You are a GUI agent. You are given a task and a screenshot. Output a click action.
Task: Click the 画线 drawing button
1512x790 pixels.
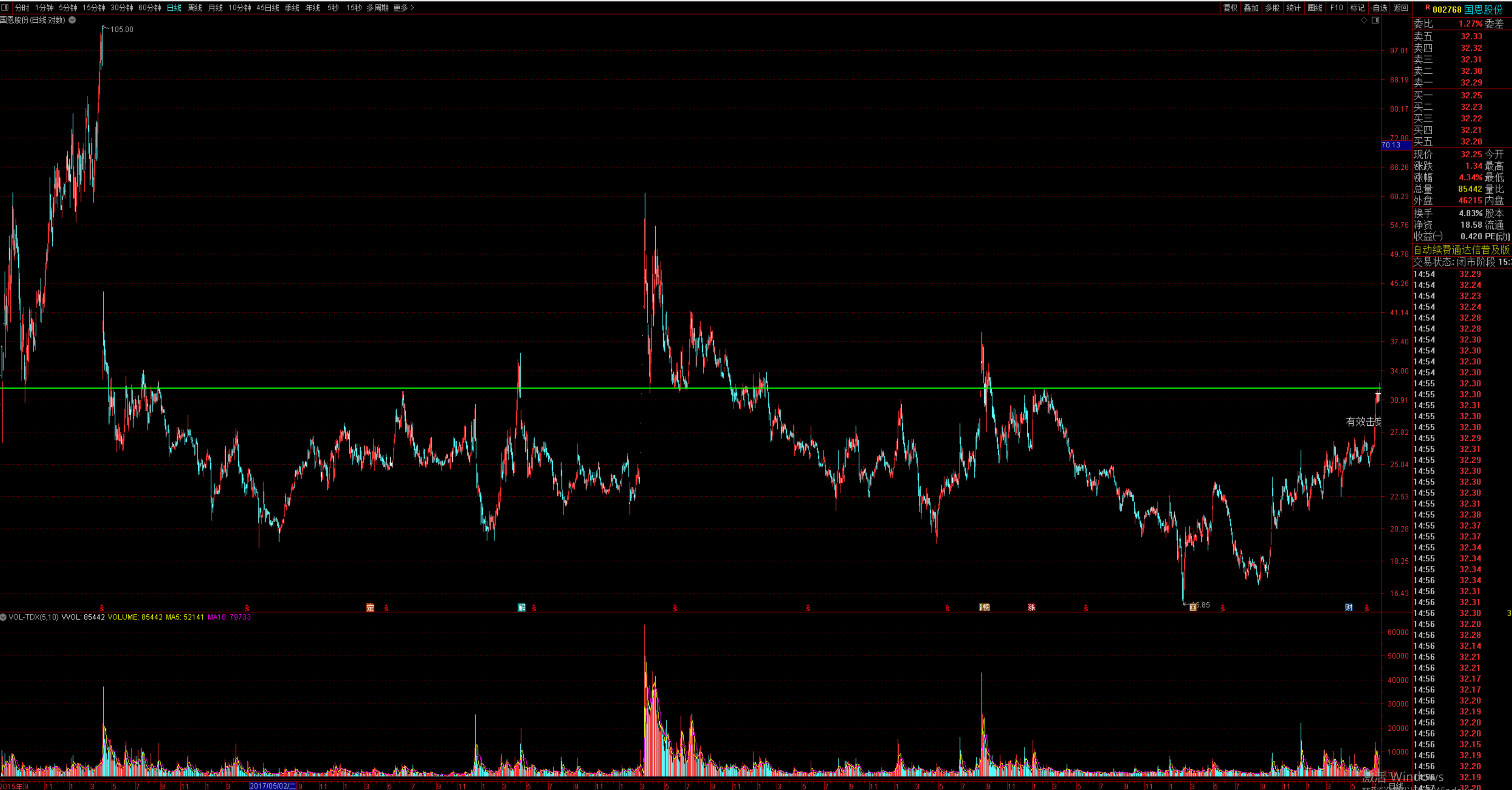pyautogui.click(x=1315, y=8)
